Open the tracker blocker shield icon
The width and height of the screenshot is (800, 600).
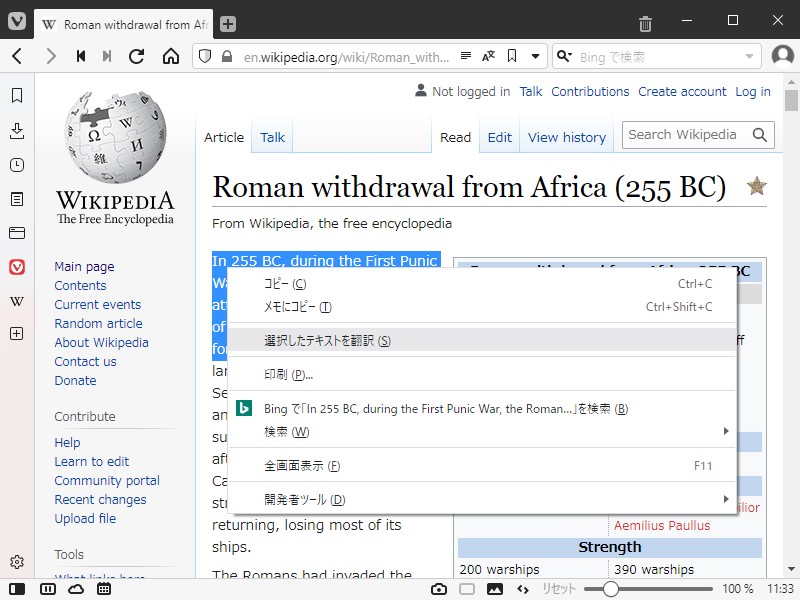click(205, 56)
